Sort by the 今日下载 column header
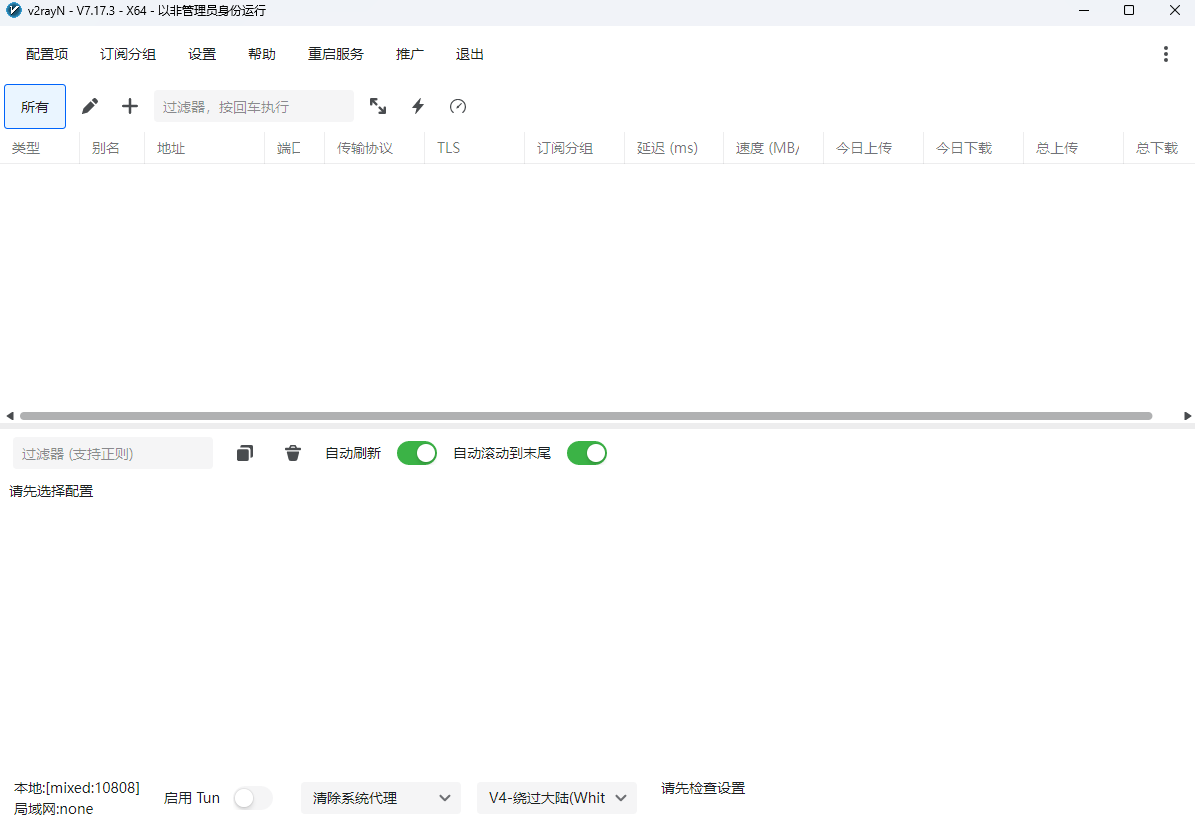The width and height of the screenshot is (1195, 824). pyautogui.click(x=973, y=148)
